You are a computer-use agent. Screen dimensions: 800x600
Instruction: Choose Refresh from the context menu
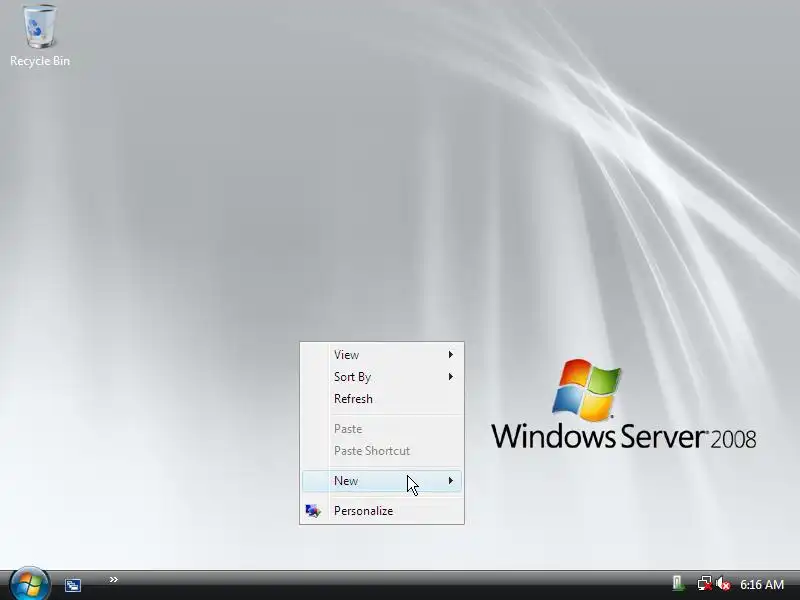382,399
